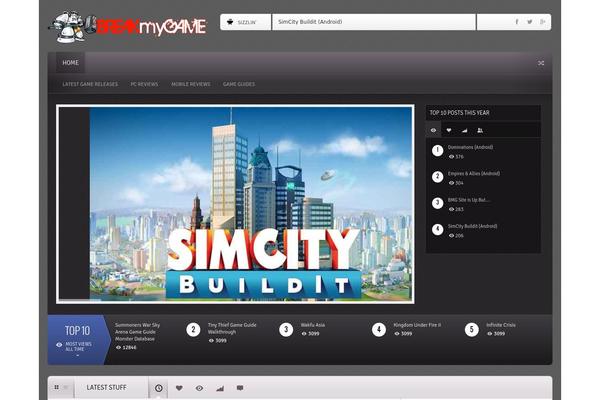Sort Latest Stuff by views eye icon

199,388
